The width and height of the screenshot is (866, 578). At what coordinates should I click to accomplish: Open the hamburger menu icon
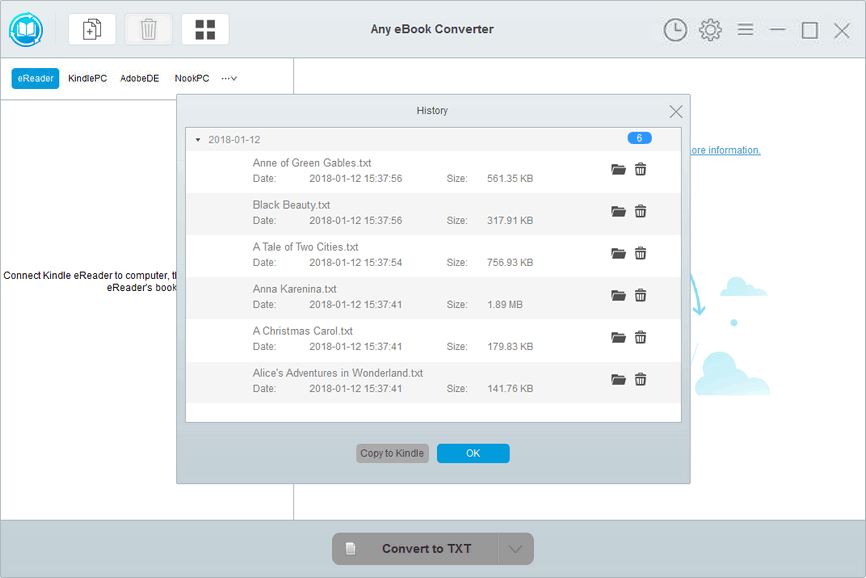[x=746, y=29]
